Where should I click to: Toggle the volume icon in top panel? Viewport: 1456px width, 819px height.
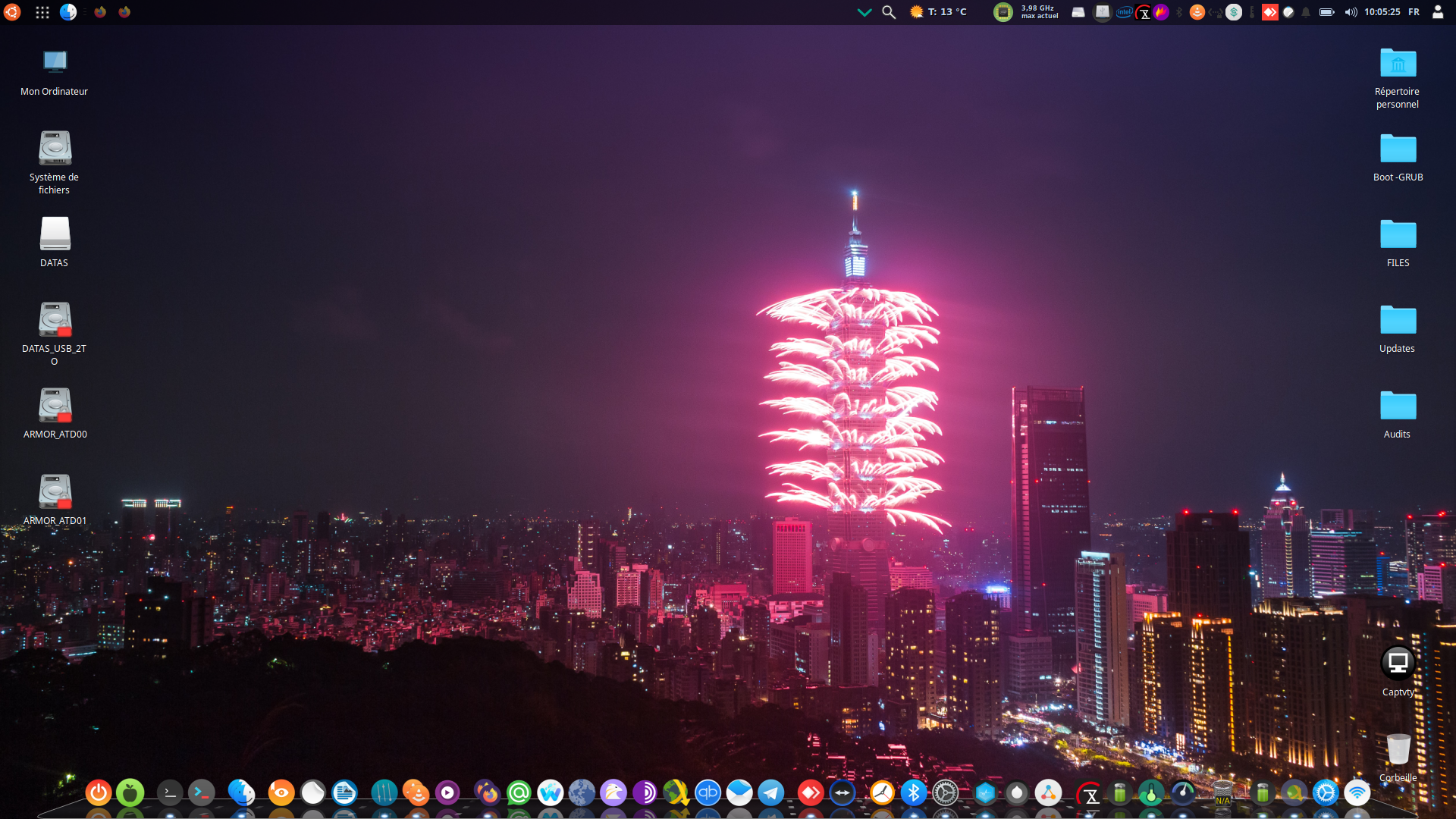[1351, 12]
